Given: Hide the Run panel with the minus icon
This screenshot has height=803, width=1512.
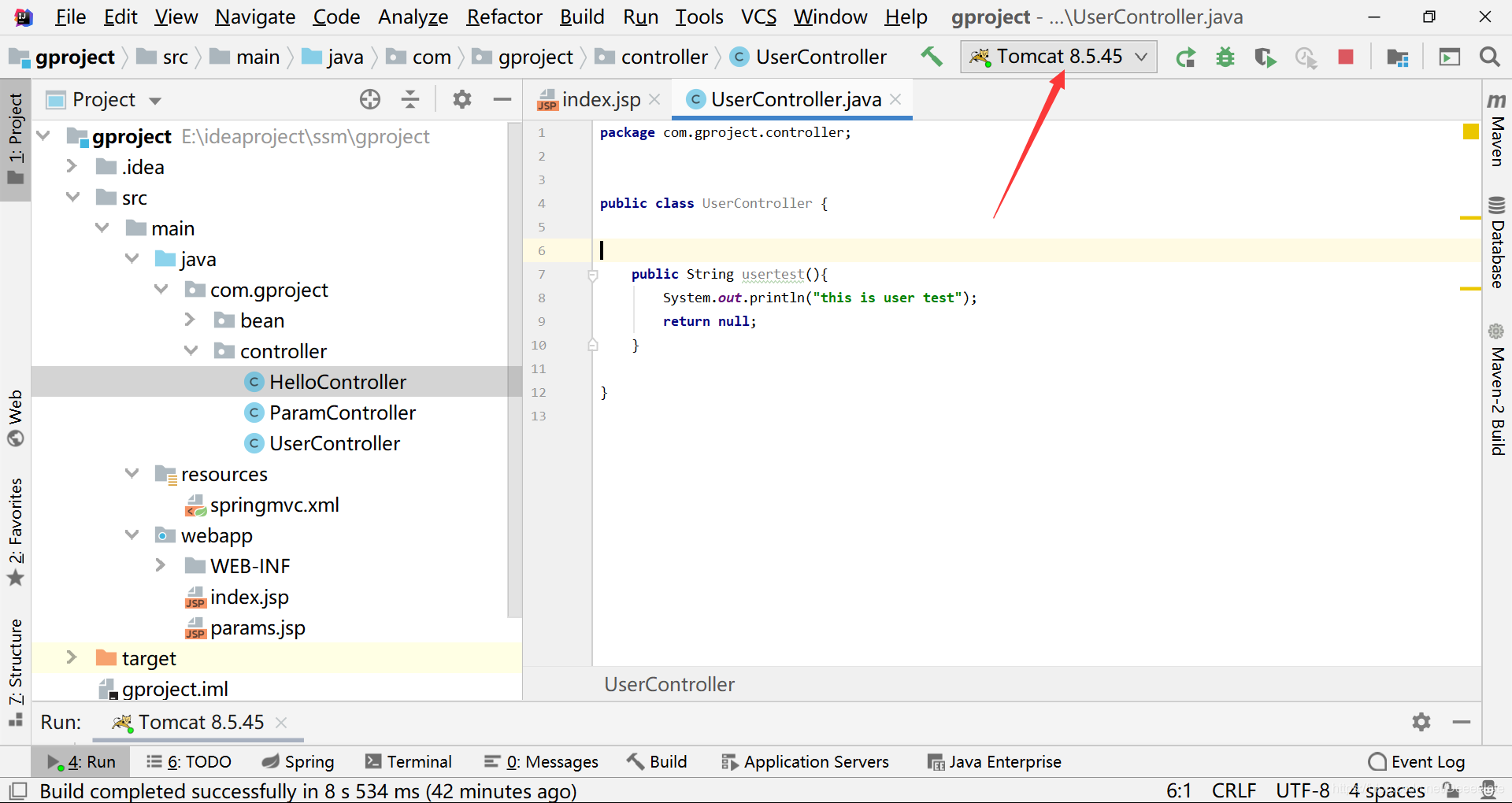Looking at the screenshot, I should click(1462, 722).
